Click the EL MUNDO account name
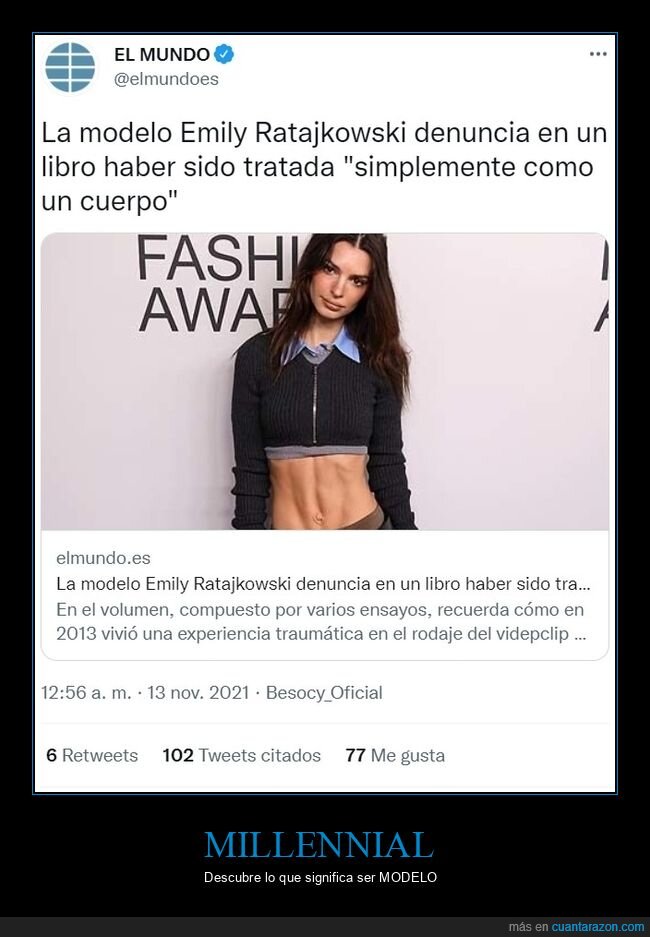The image size is (650, 937). 161,54
